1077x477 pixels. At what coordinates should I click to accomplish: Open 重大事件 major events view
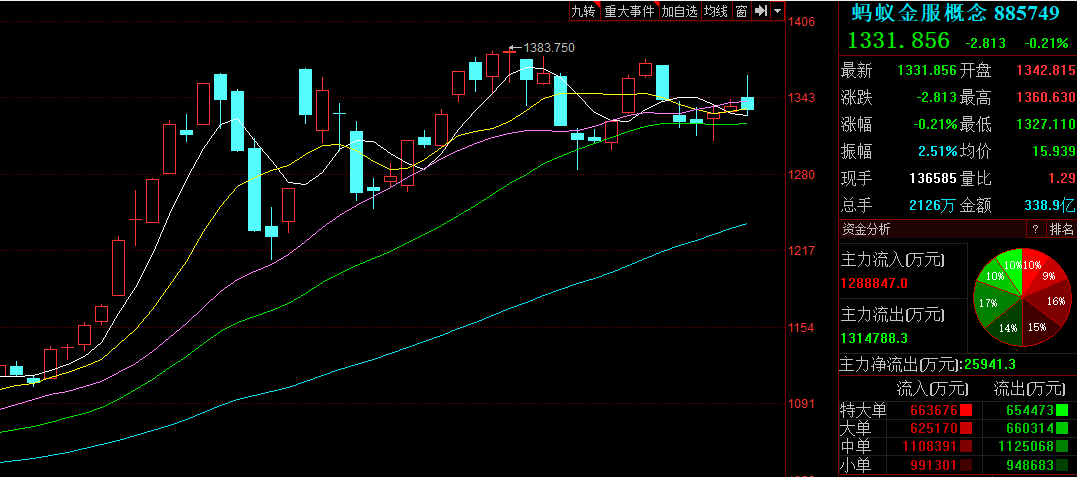click(x=629, y=11)
